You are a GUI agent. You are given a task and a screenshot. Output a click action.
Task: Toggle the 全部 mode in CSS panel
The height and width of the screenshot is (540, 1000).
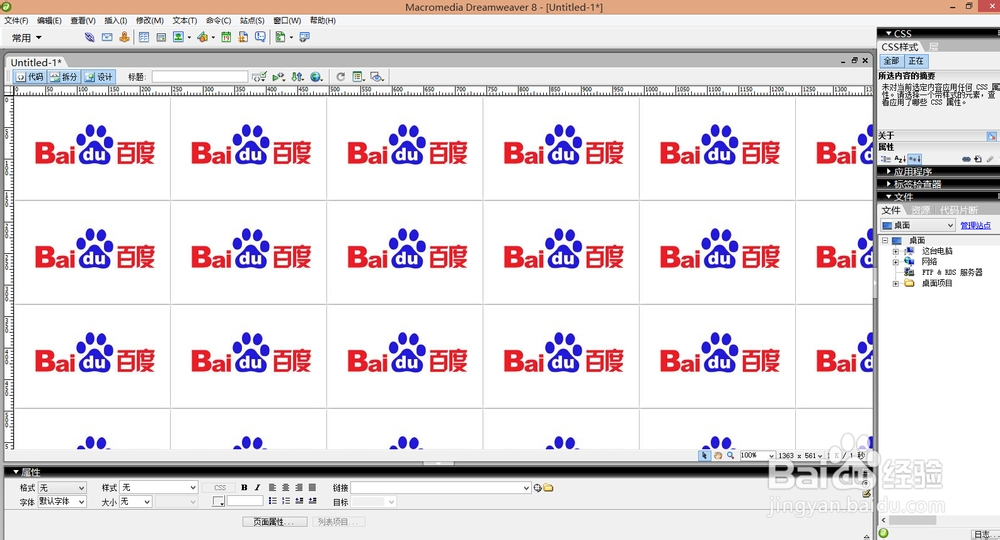[891, 61]
